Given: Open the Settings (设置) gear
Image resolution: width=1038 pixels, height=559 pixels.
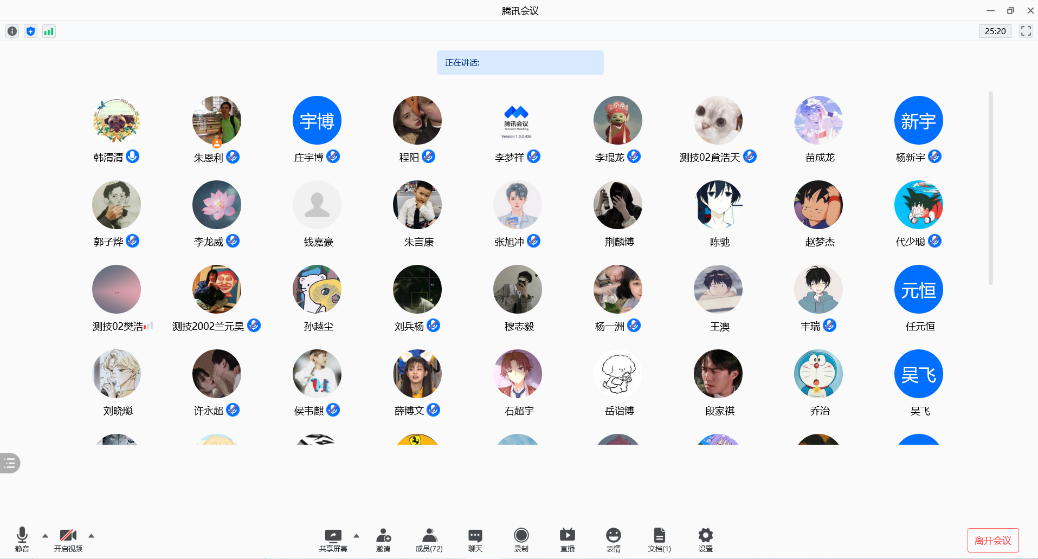Looking at the screenshot, I should click(706, 540).
